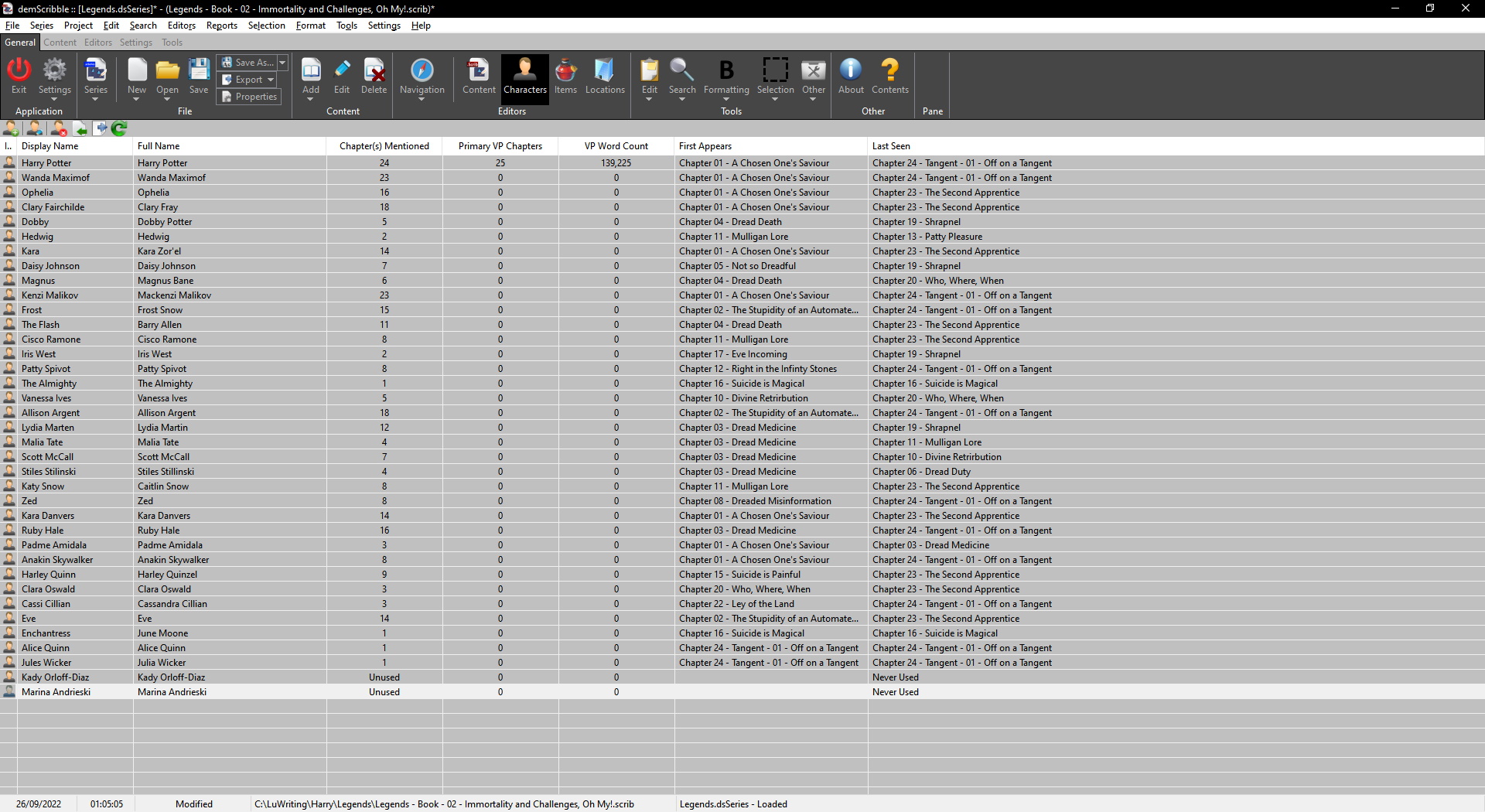Click the Add content icon
The height and width of the screenshot is (812, 1485).
click(311, 70)
